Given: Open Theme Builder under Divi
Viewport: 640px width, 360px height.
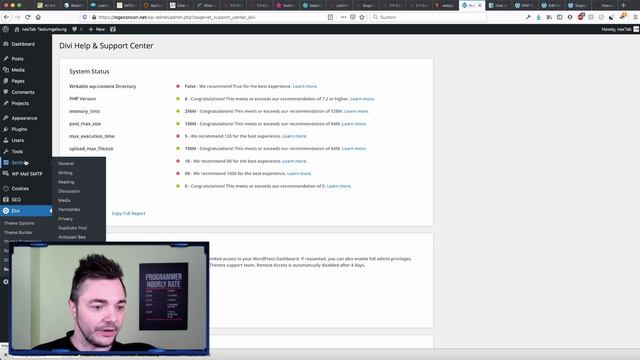Looking at the screenshot, I should (x=18, y=232).
